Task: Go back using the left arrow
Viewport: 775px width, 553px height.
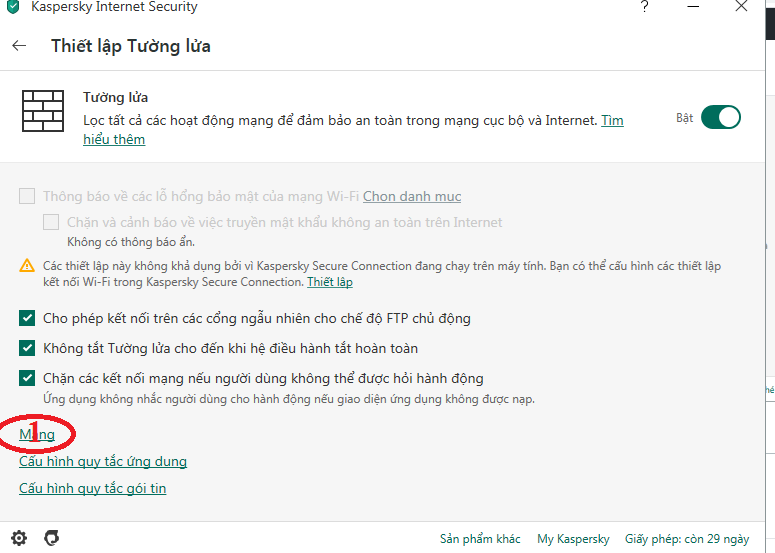Action: [x=19, y=46]
